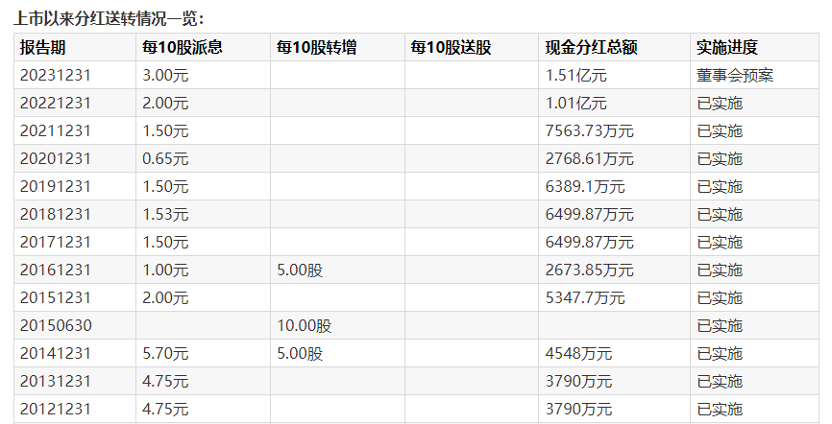Screen dimensions: 832x424
Task: Click the 现金分红总额 column header
Action: pos(592,48)
